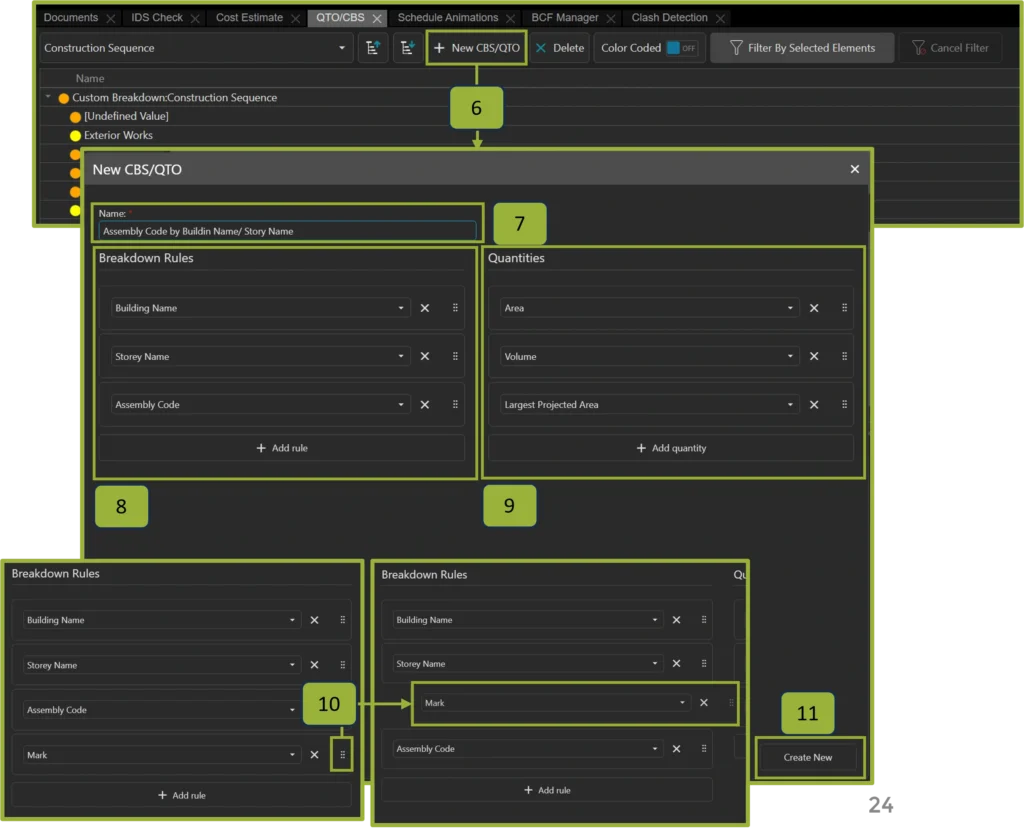Click drag handle of Mark rule listed below Assembly Code
This screenshot has height=832, width=1024.
342,755
